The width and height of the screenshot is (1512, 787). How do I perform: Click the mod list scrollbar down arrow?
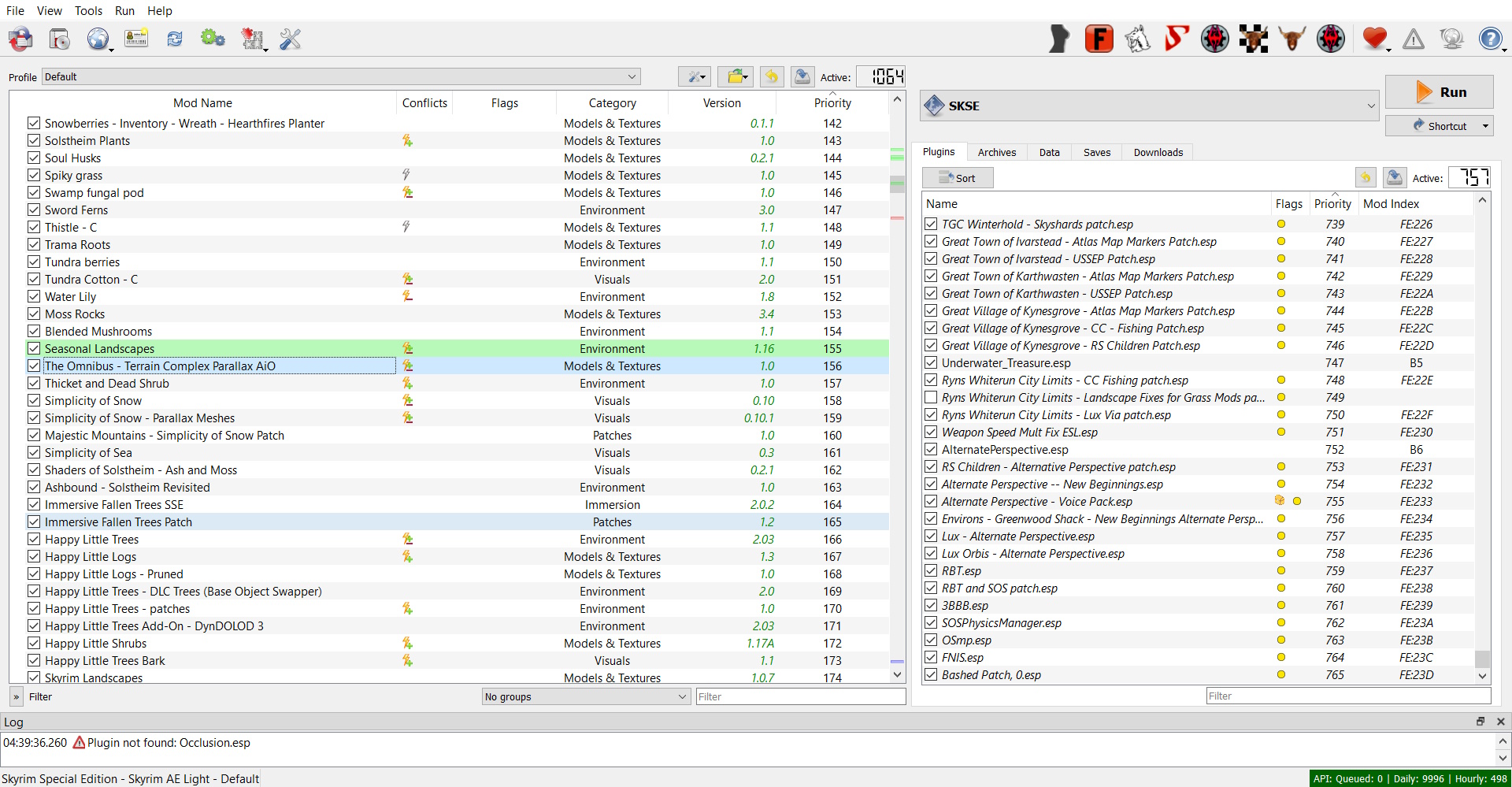[897, 675]
